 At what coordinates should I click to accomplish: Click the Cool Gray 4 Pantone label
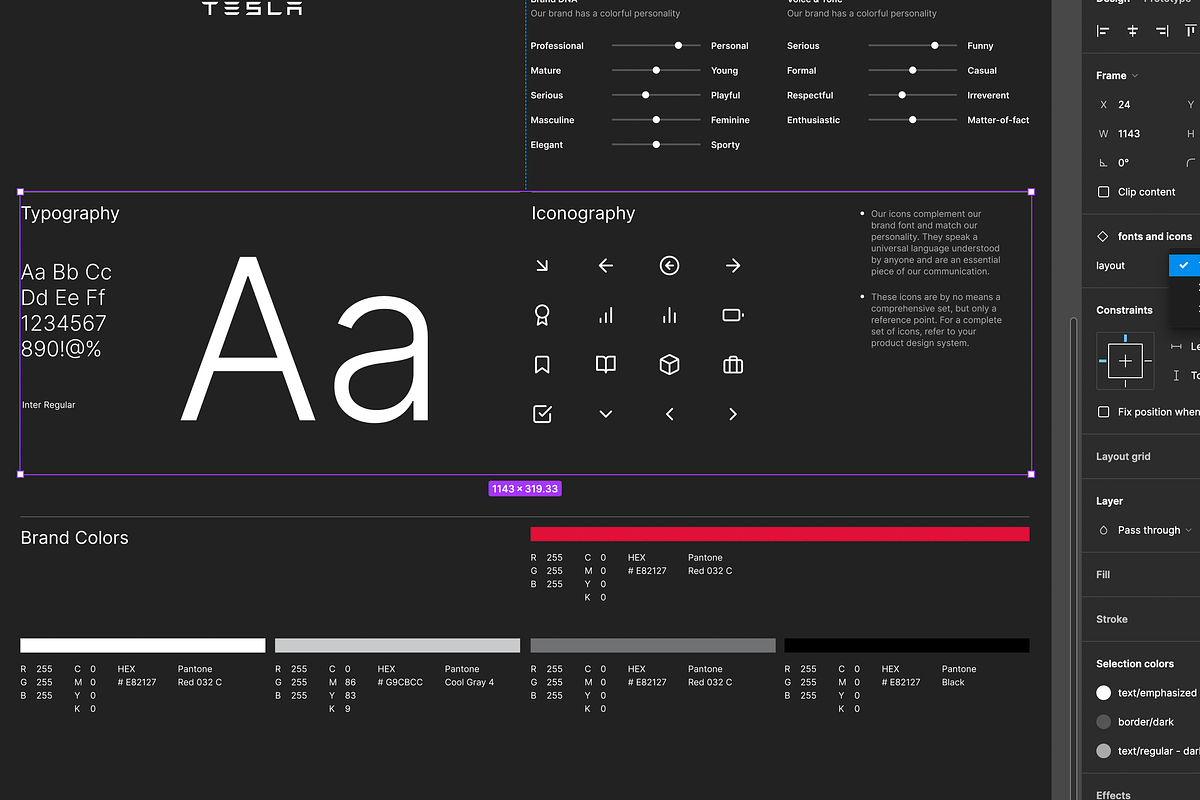click(469, 682)
